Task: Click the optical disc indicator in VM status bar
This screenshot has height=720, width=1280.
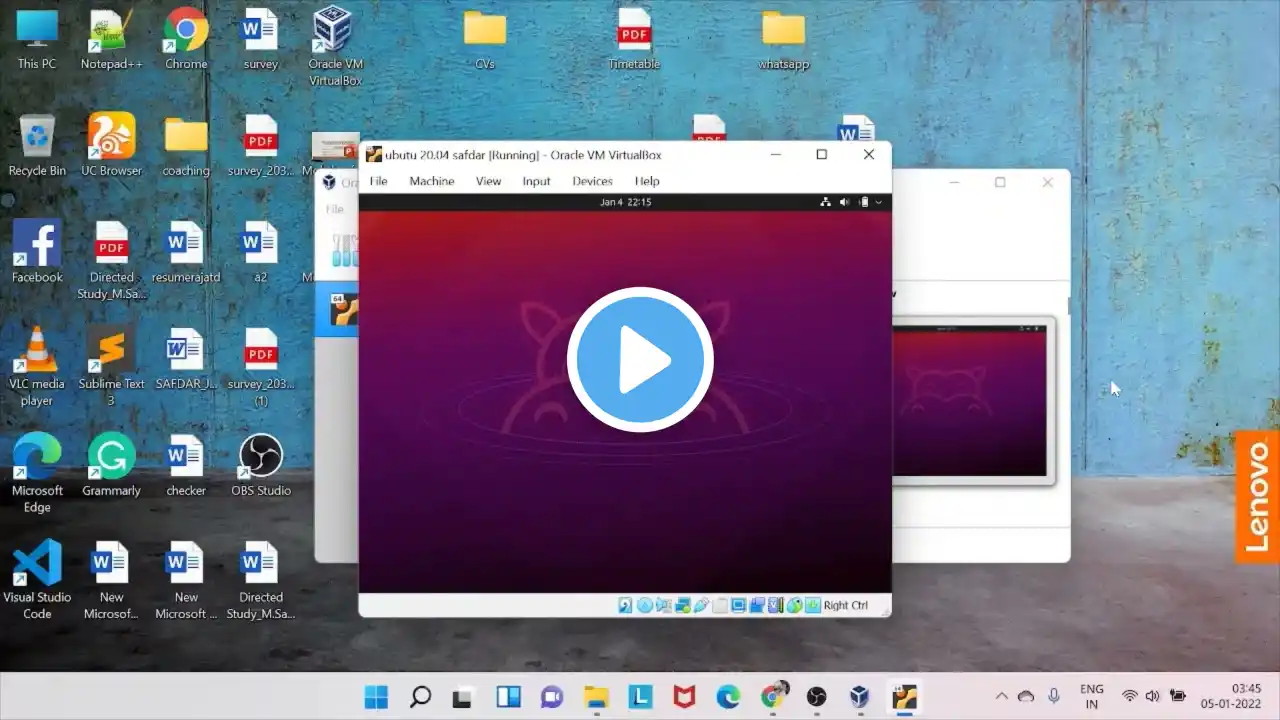Action: point(644,605)
